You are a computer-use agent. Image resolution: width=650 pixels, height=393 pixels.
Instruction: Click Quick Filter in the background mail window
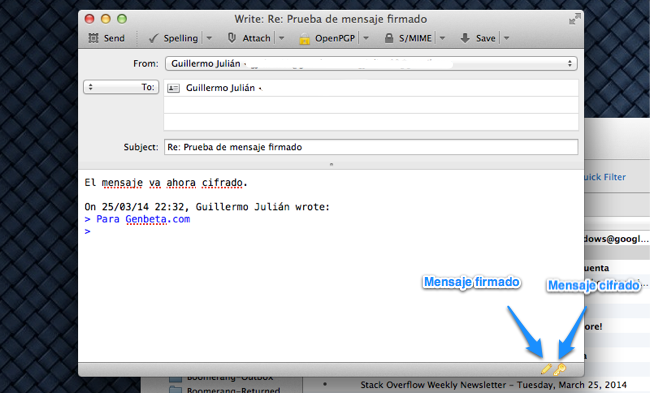pyautogui.click(x=605, y=177)
